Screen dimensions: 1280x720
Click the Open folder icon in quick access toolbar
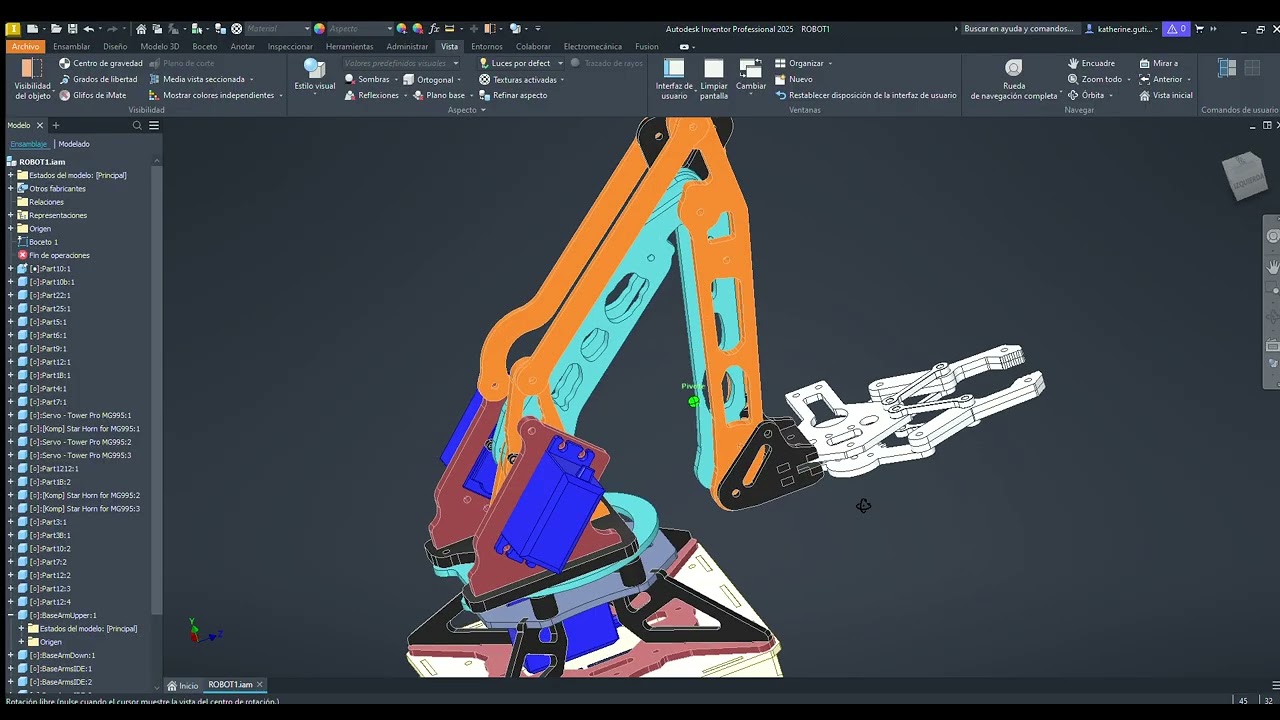point(55,29)
